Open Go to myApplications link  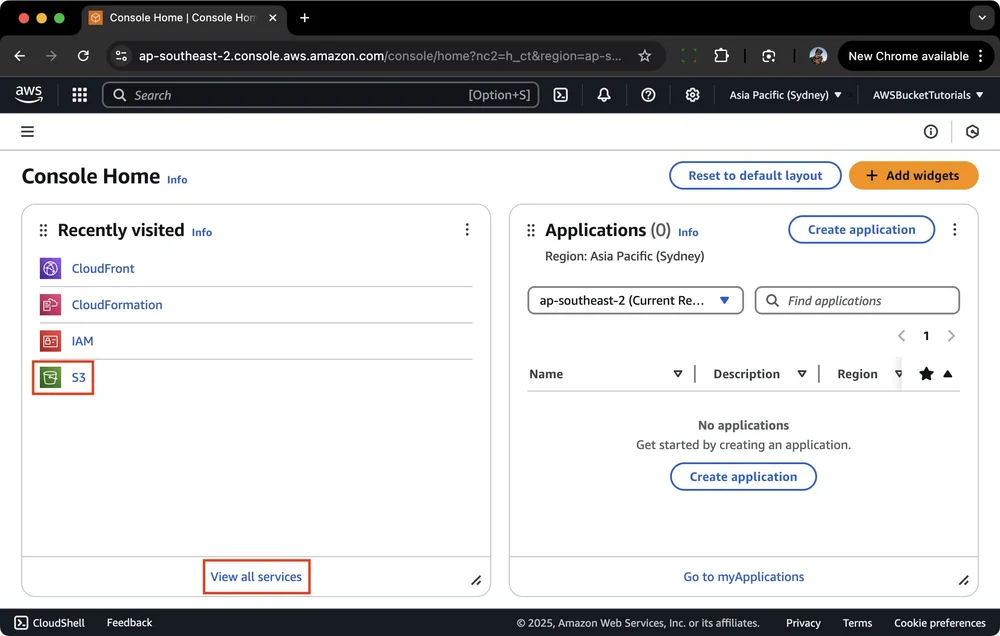[x=744, y=577]
